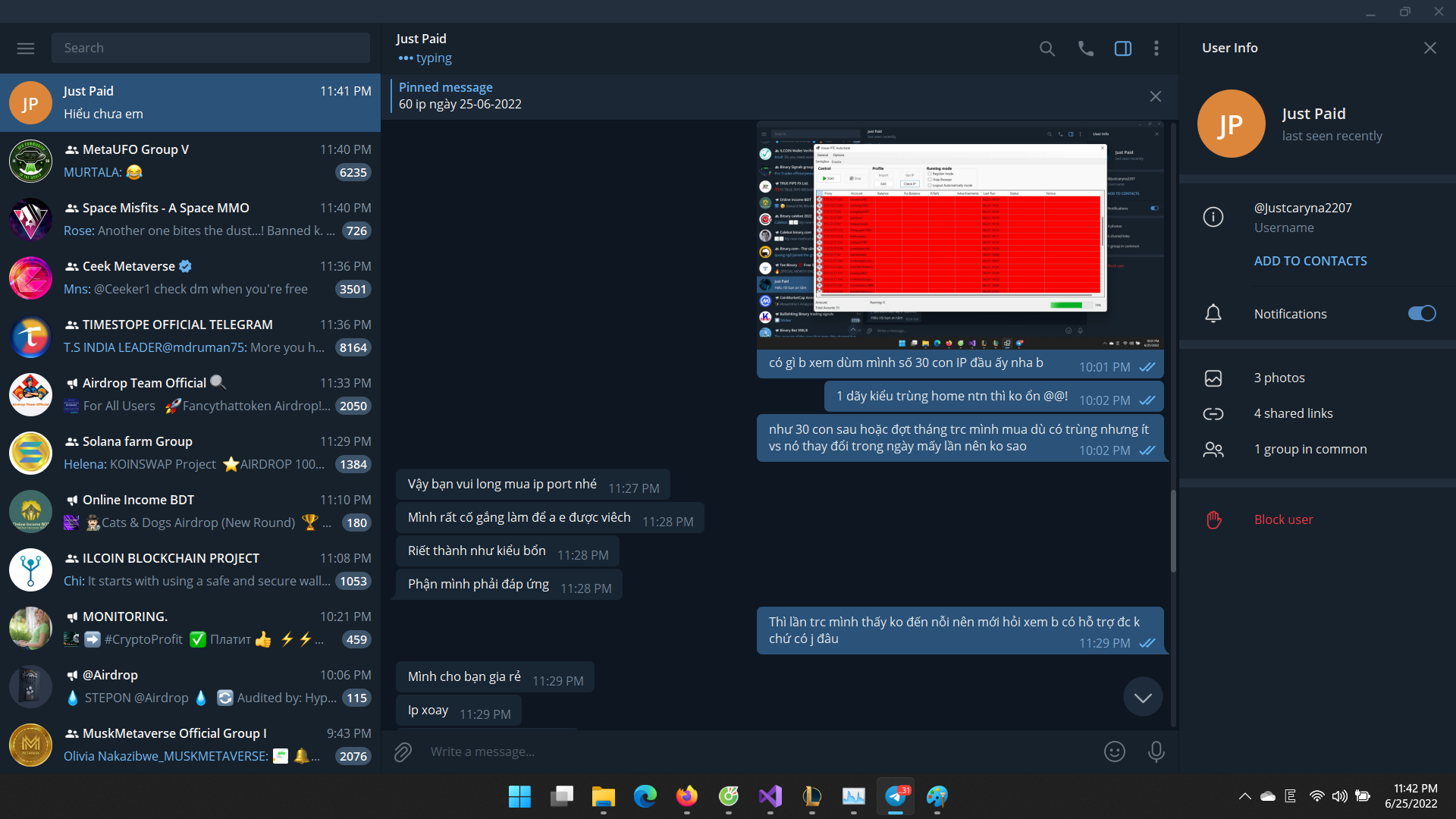Record a voice message with the microphone
Screen dimensions: 1456x819
click(x=1156, y=752)
